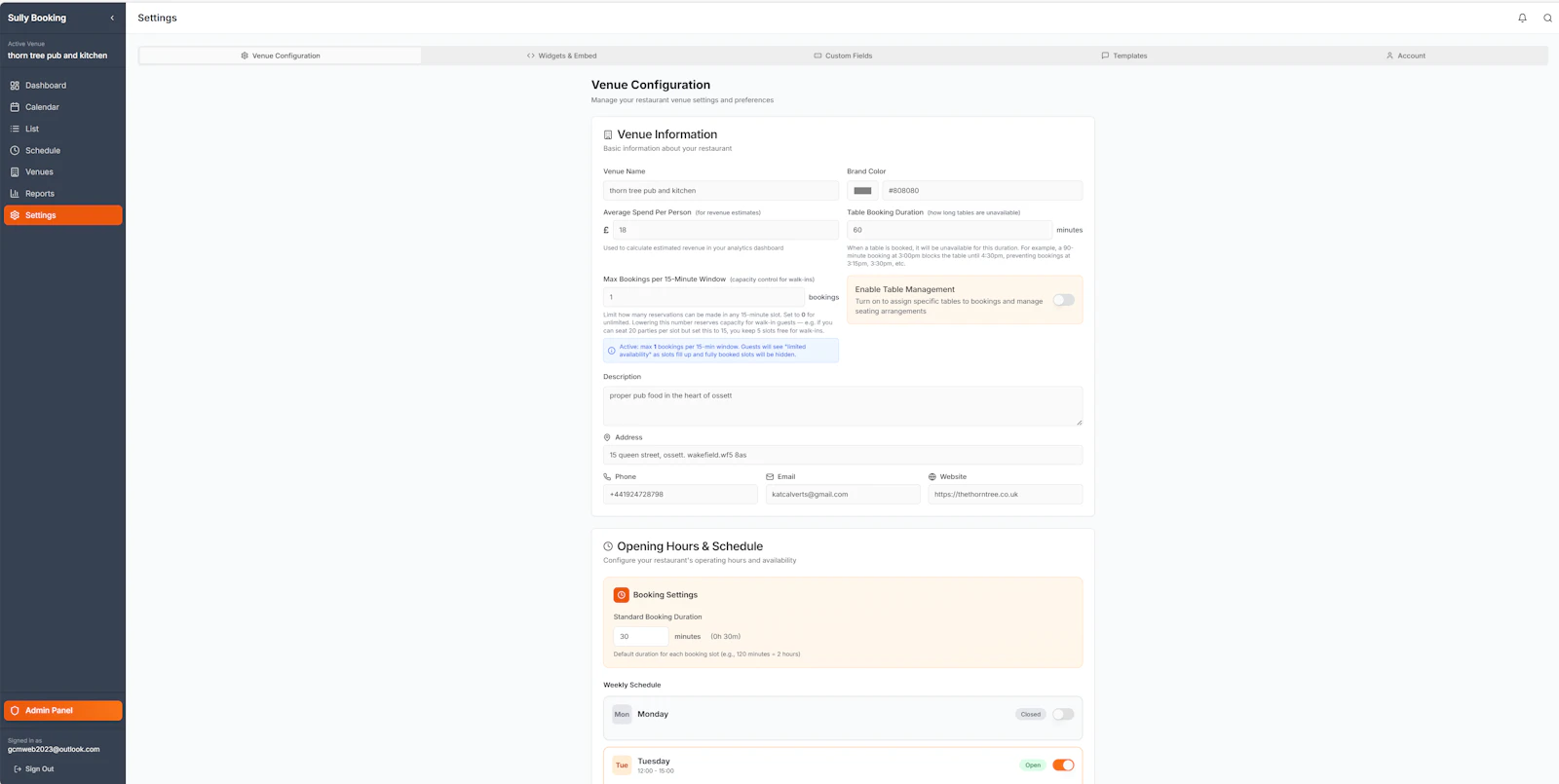Click the brand color hex code field

point(982,191)
